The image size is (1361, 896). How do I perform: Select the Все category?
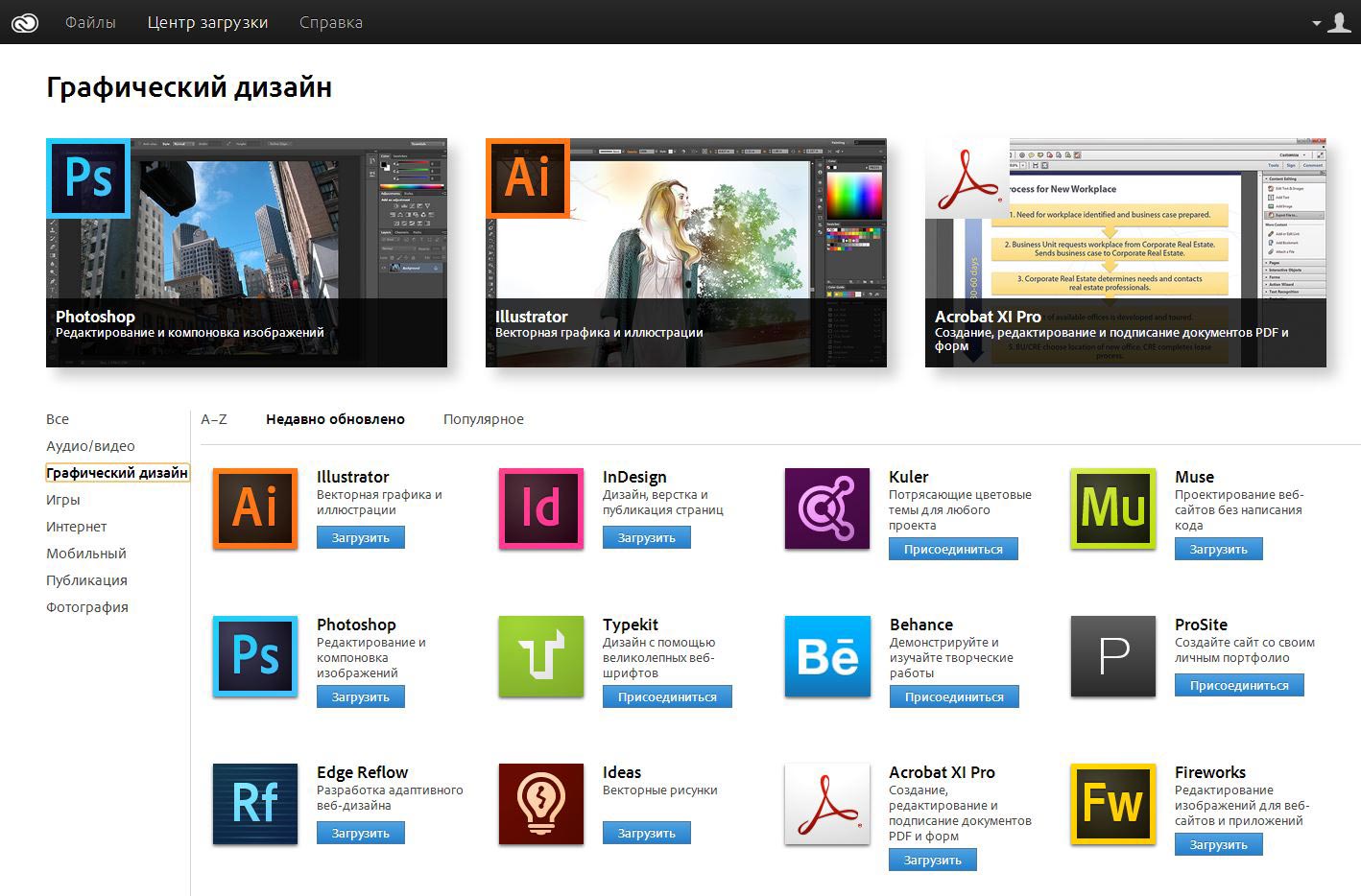point(58,419)
